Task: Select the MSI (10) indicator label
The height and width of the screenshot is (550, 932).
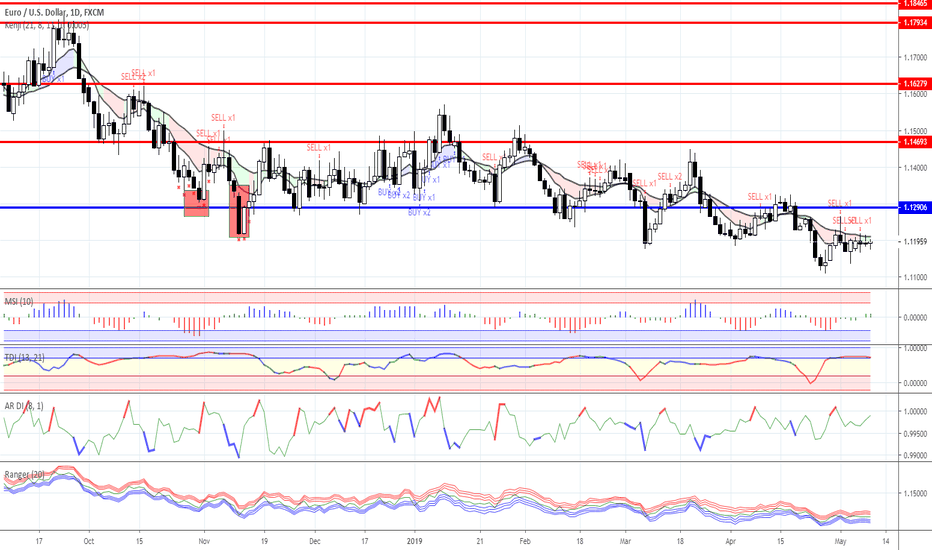Action: point(19,301)
